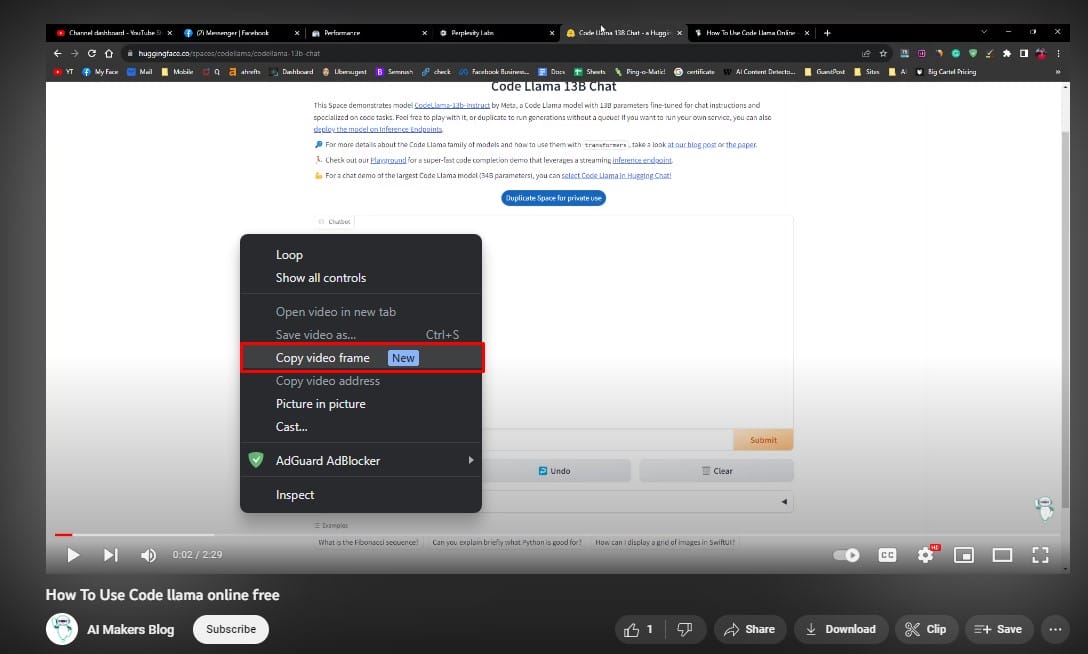Mute the video volume
This screenshot has width=1088, height=654.
pyautogui.click(x=148, y=555)
